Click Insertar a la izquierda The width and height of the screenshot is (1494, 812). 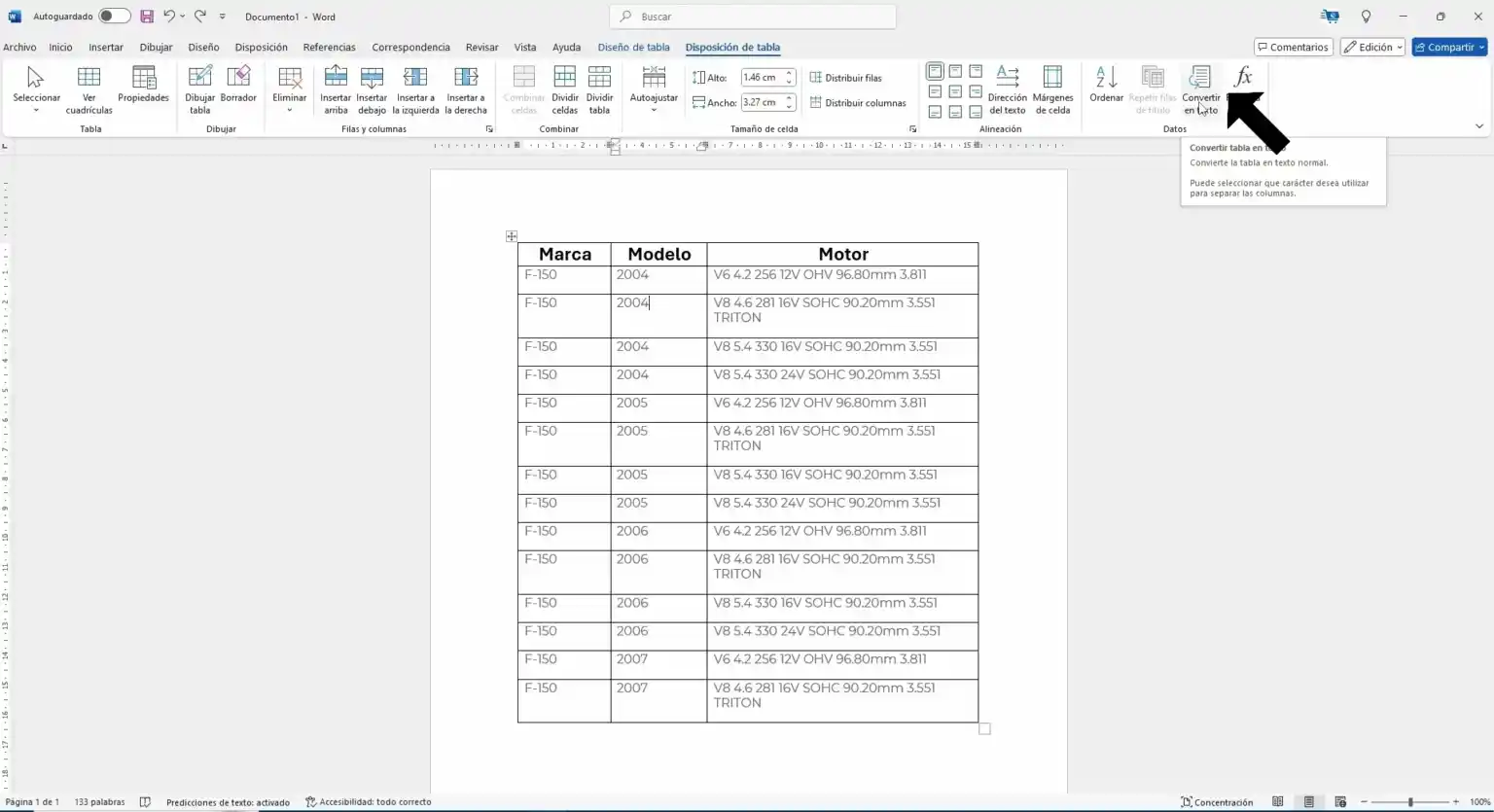click(415, 89)
